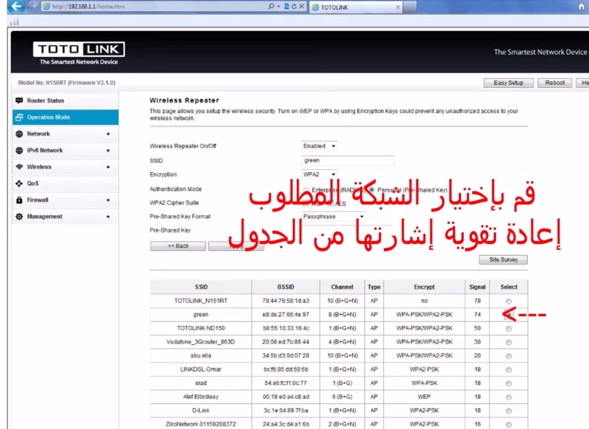The width and height of the screenshot is (589, 429).
Task: Expand the Network submenu arrow
Action: tap(108, 134)
